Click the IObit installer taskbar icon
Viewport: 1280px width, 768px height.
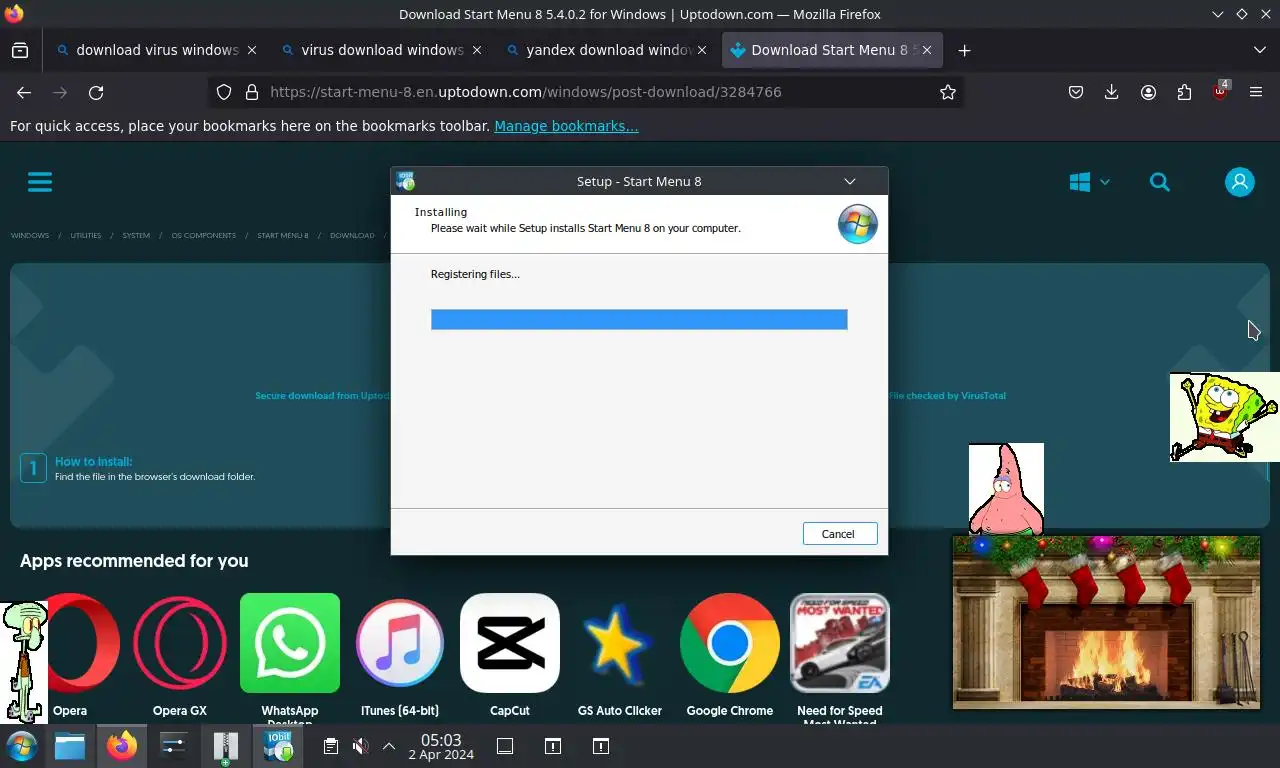278,746
